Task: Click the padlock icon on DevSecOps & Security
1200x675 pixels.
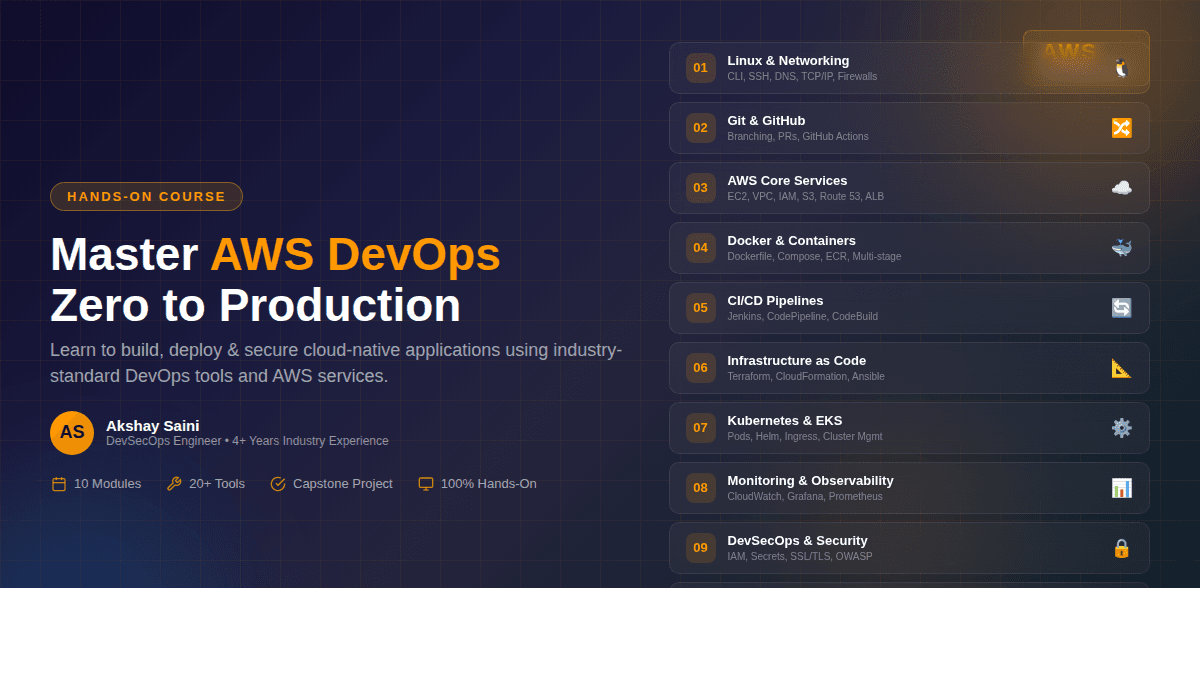Action: [x=1121, y=548]
